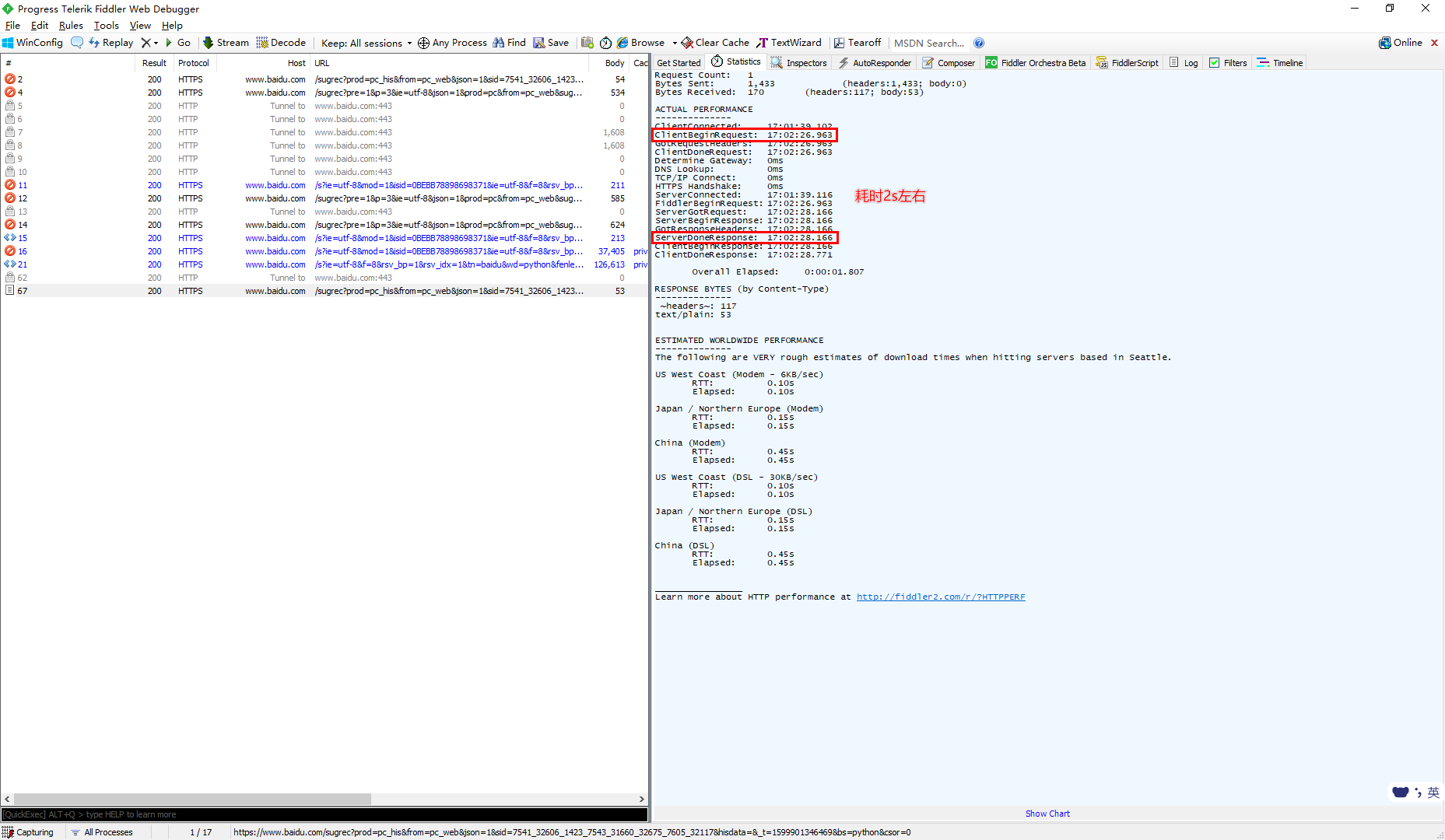The height and width of the screenshot is (840, 1445).
Task: Select session 16 with body 37,405
Action: (x=324, y=251)
